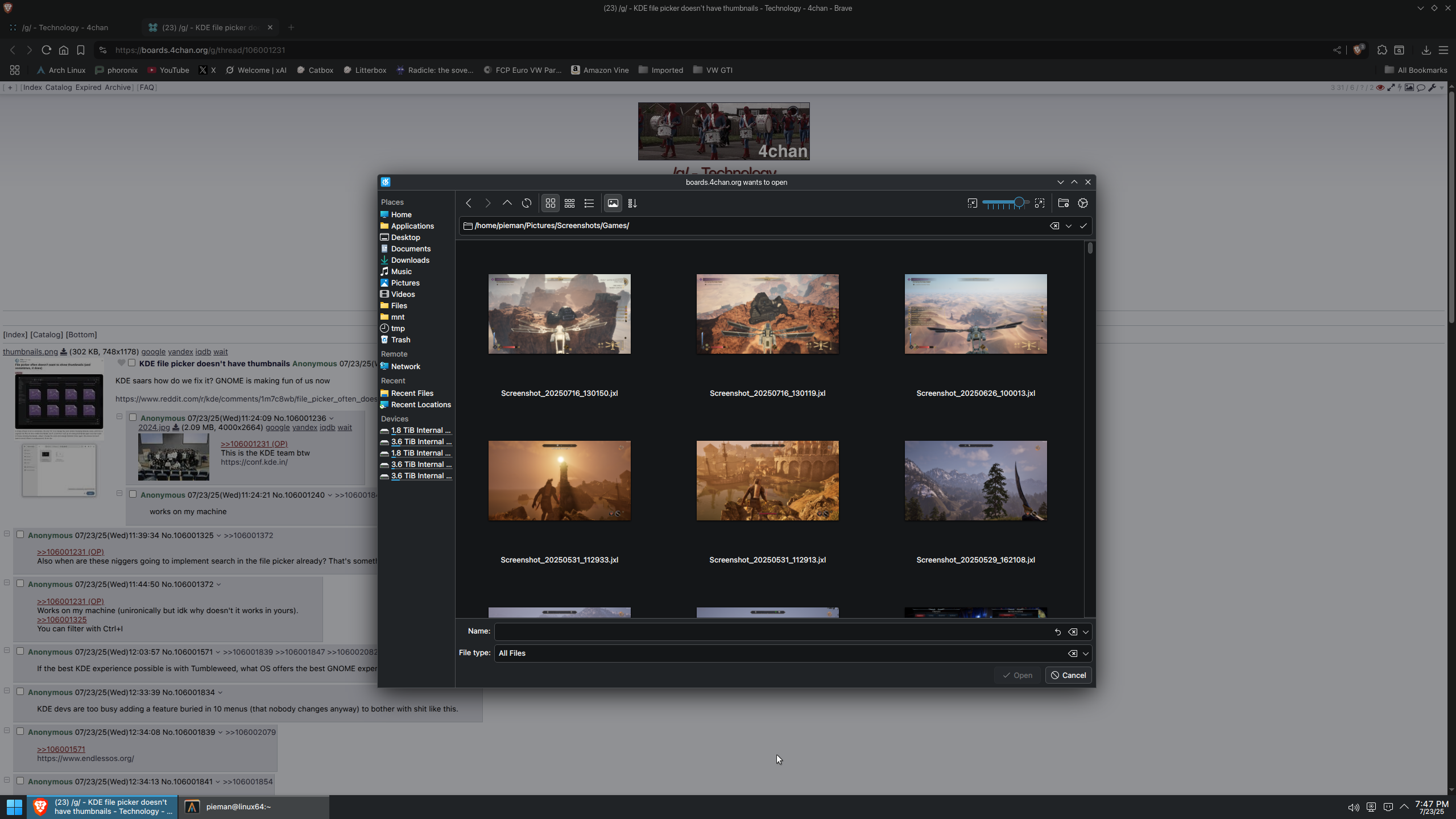1456x819 pixels.
Task: Click the Cancel button
Action: click(x=1069, y=675)
